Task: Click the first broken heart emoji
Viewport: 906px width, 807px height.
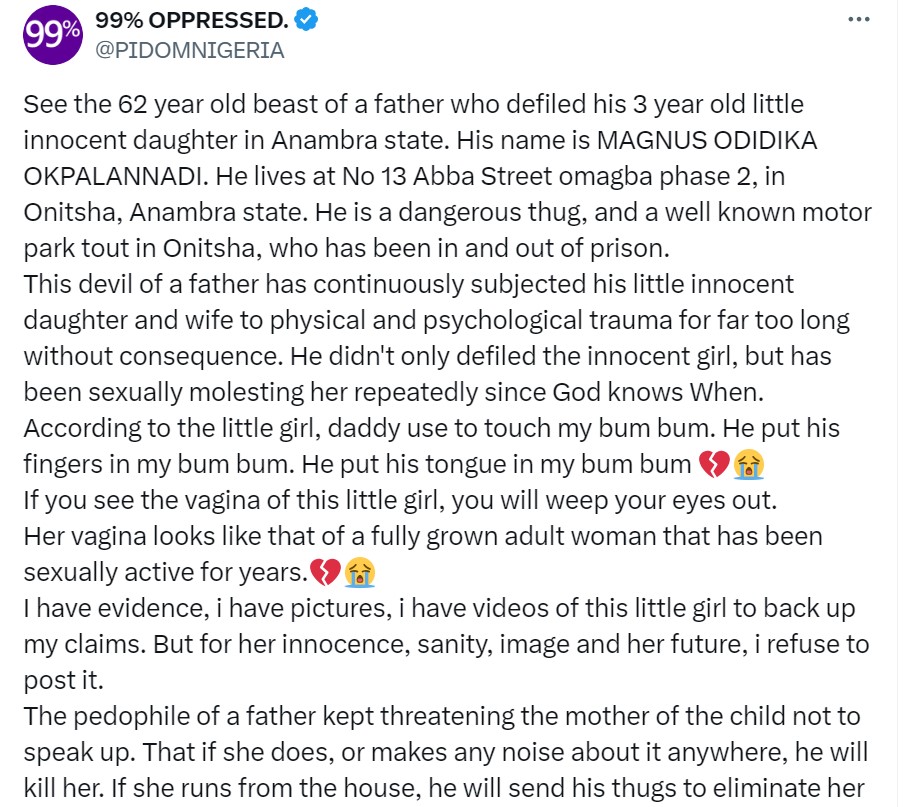Action: pos(709,464)
